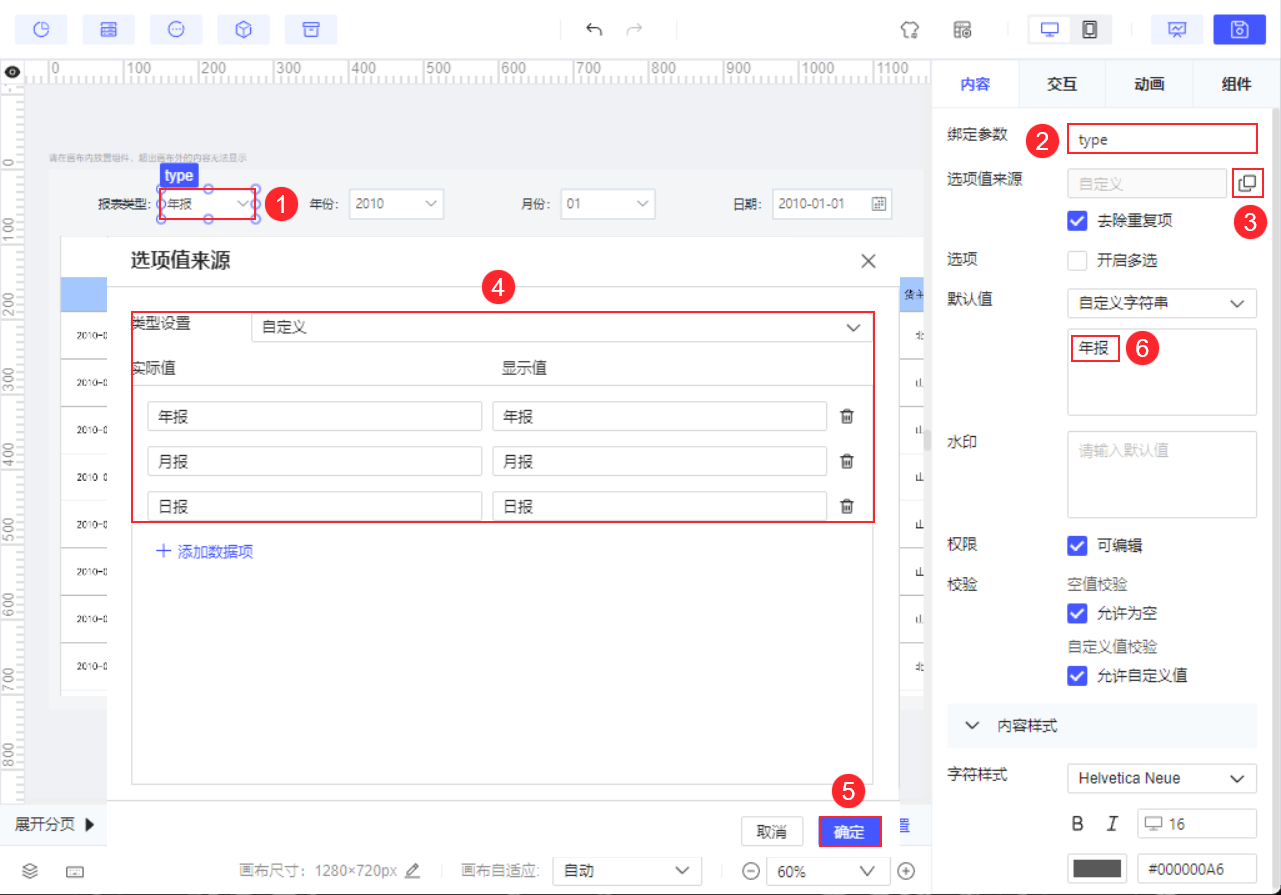Viewport: 1281px width, 895px height.
Task: Open 报表类型 dropdown showing 年报
Action: [x=208, y=204]
